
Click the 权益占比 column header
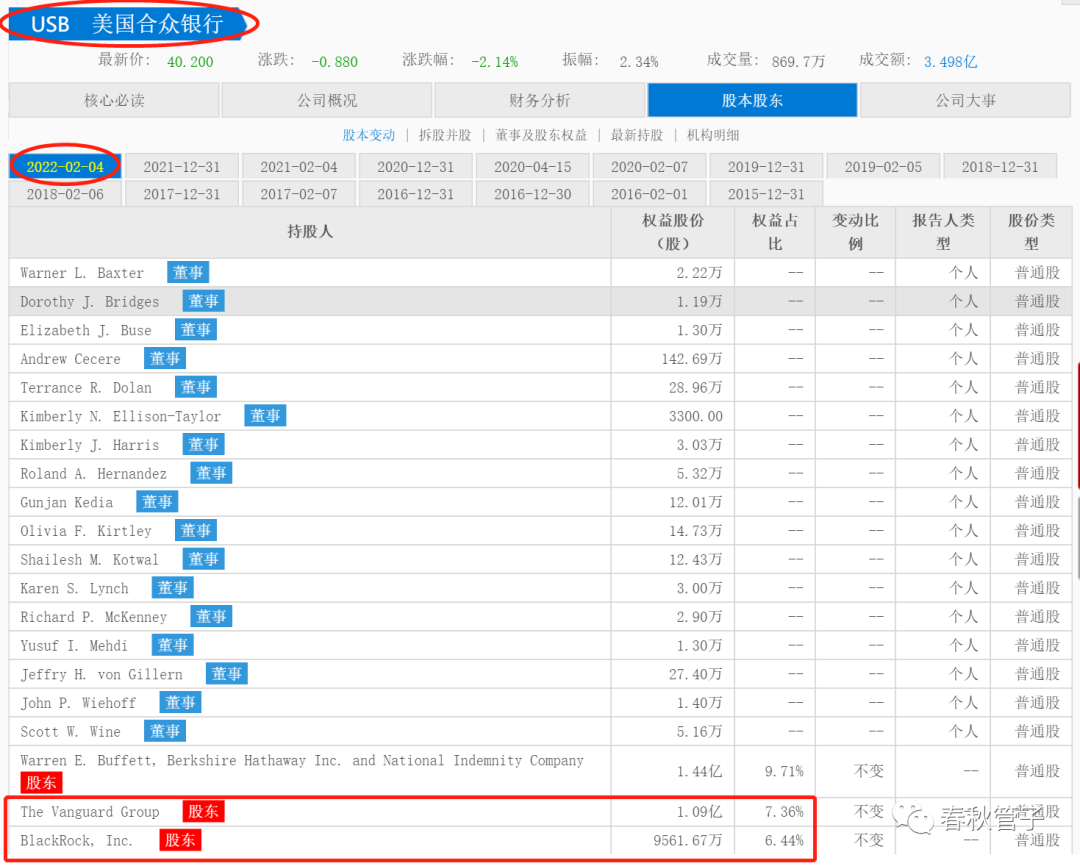[775, 232]
